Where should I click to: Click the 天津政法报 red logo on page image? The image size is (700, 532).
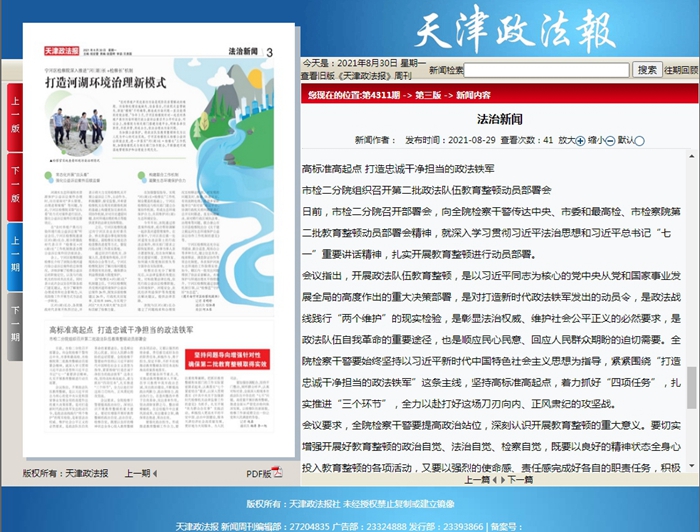tap(61, 50)
